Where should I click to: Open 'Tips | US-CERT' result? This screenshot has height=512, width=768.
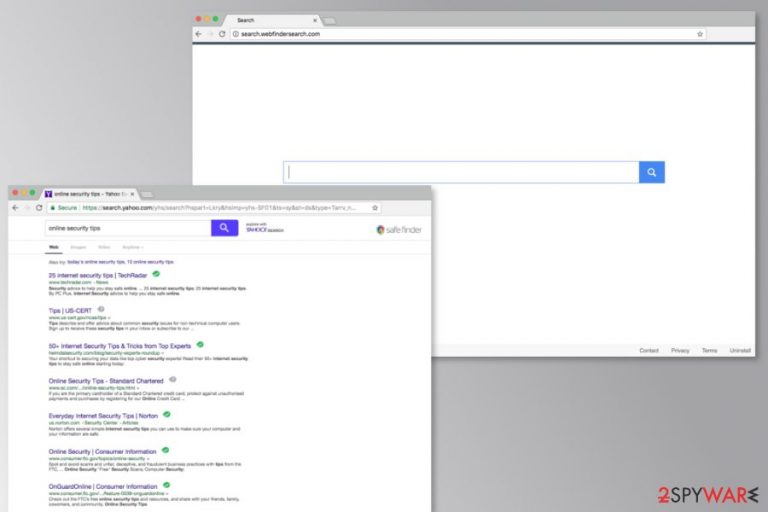(70, 311)
